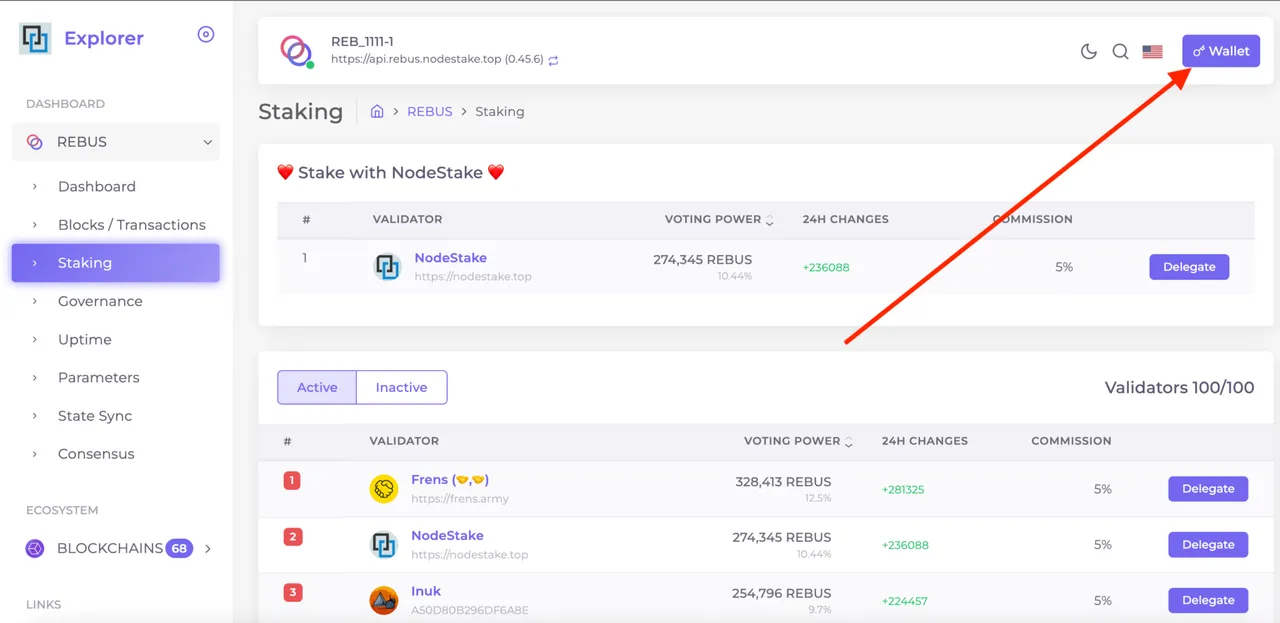
Task: Open Frens validator avatar
Action: tap(384, 488)
